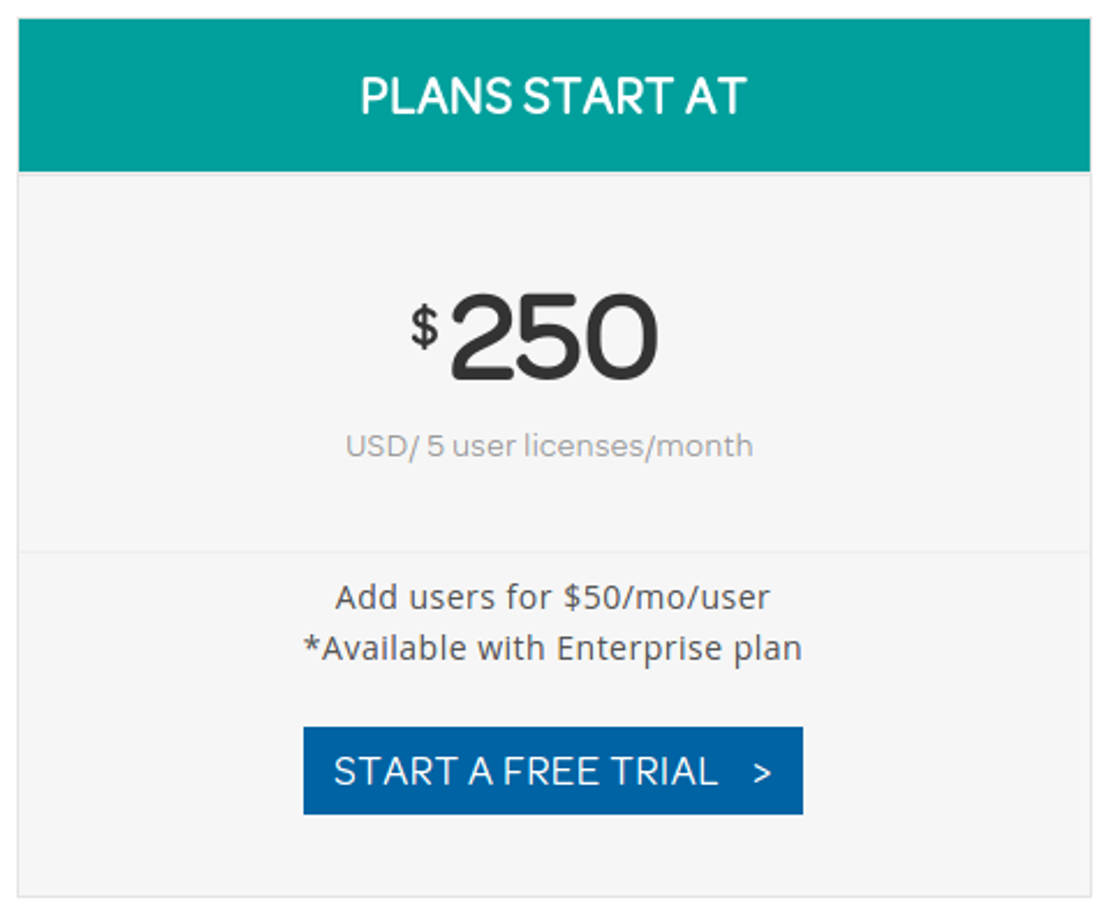Viewport: 1108px width, 914px height.
Task: Click the PLANS START AT heading text
Action: pyautogui.click(x=553, y=97)
